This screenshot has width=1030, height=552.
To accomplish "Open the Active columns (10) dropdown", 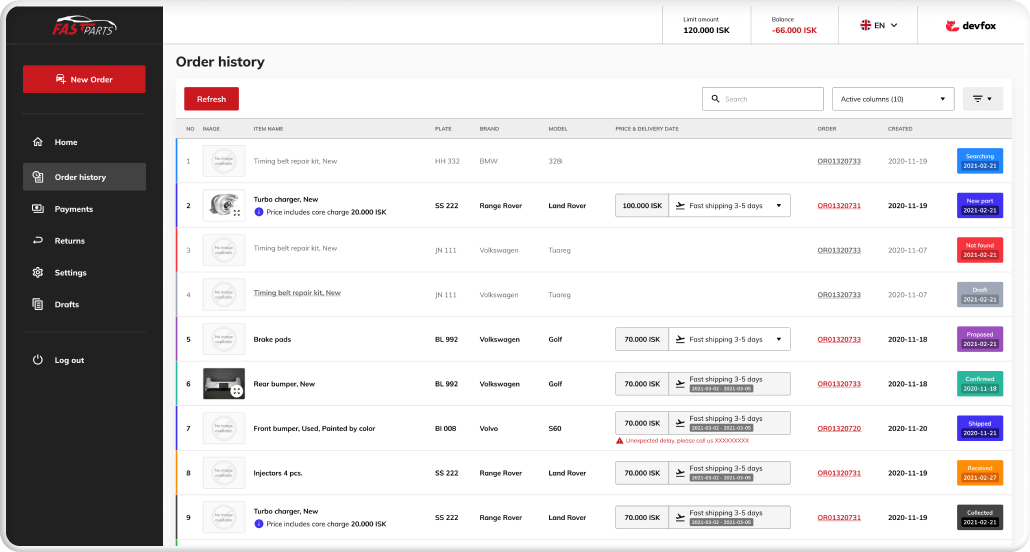I will [893, 99].
